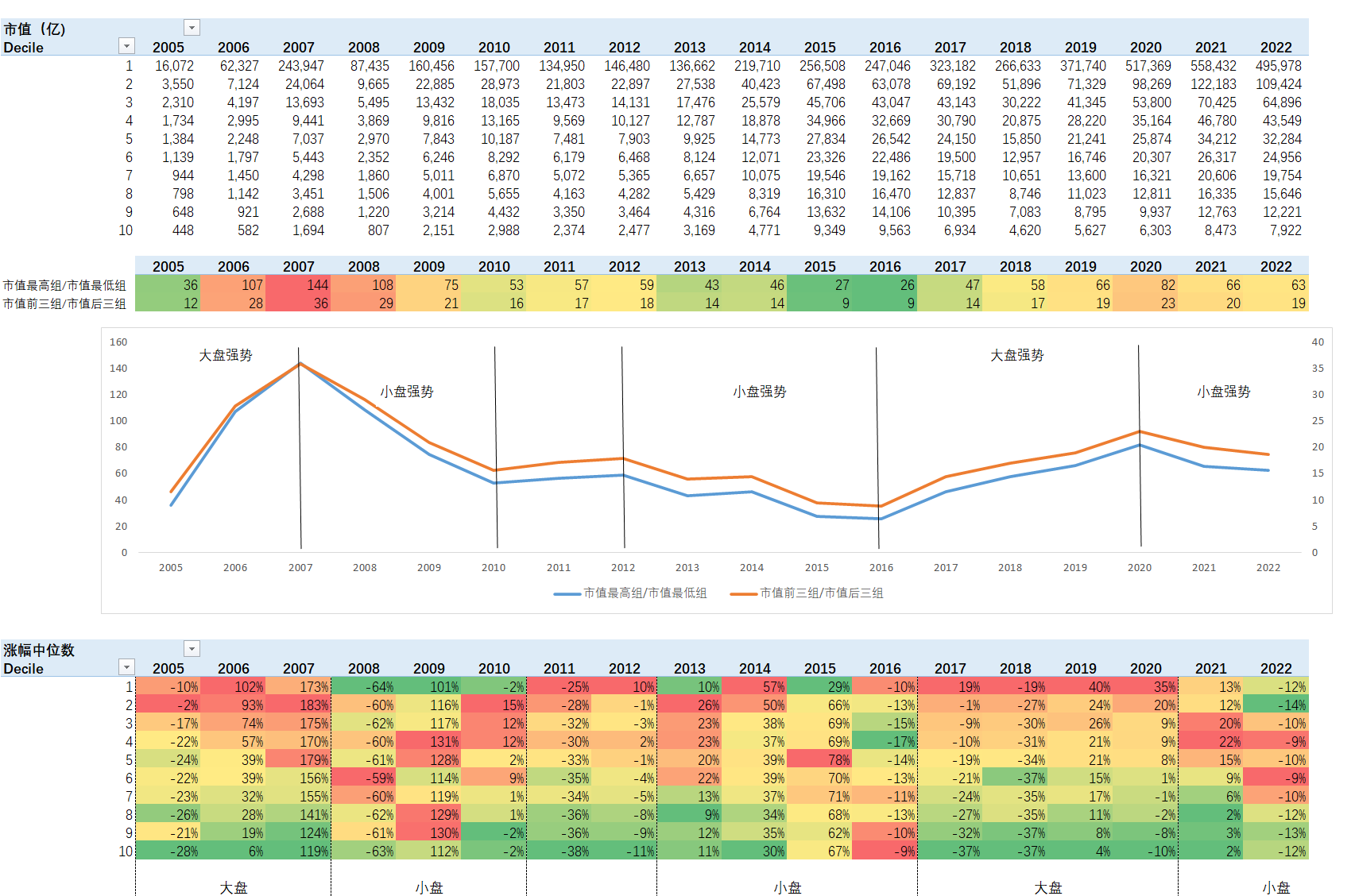
Task: Click the blue line's data point at 2020
Action: tap(1140, 445)
